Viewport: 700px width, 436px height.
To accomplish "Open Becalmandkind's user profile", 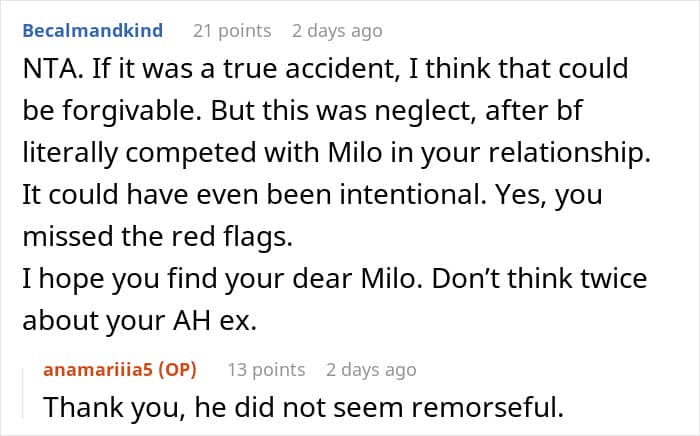I will pos(92,31).
